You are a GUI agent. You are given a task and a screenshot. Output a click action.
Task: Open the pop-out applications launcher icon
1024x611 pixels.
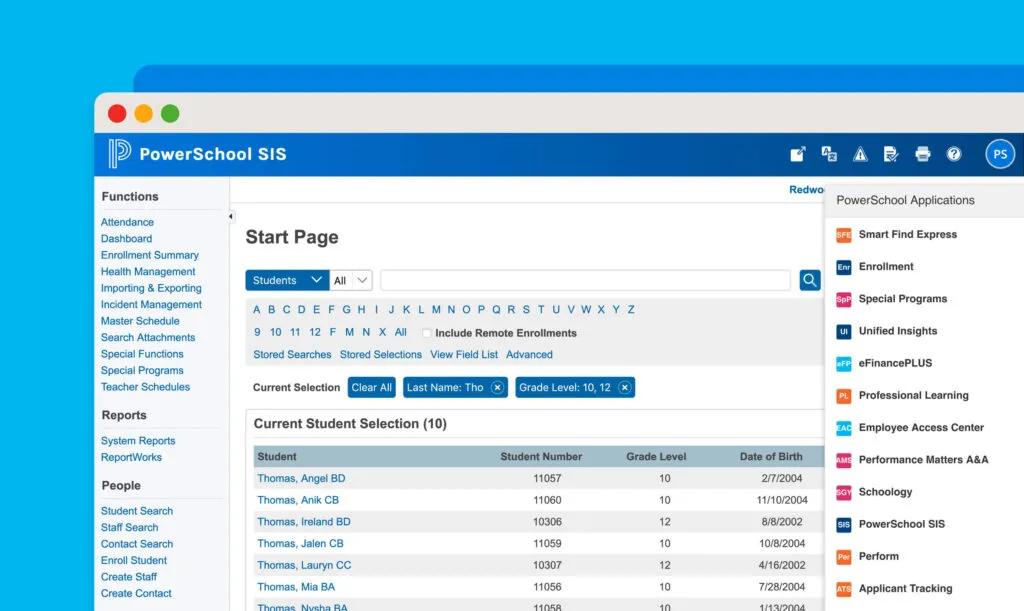(x=797, y=154)
